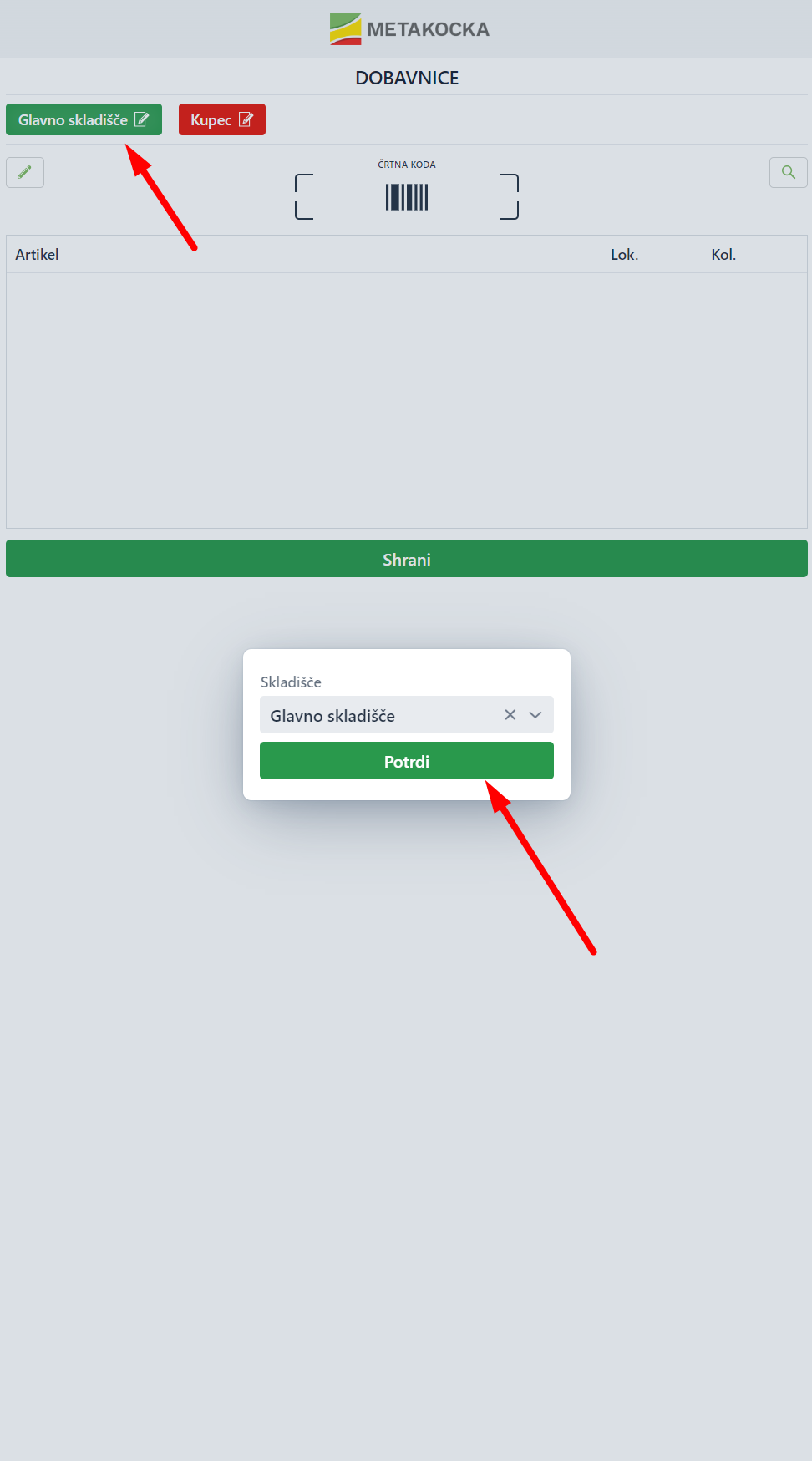Confirm warehouse with the Potrdi button

tap(407, 761)
